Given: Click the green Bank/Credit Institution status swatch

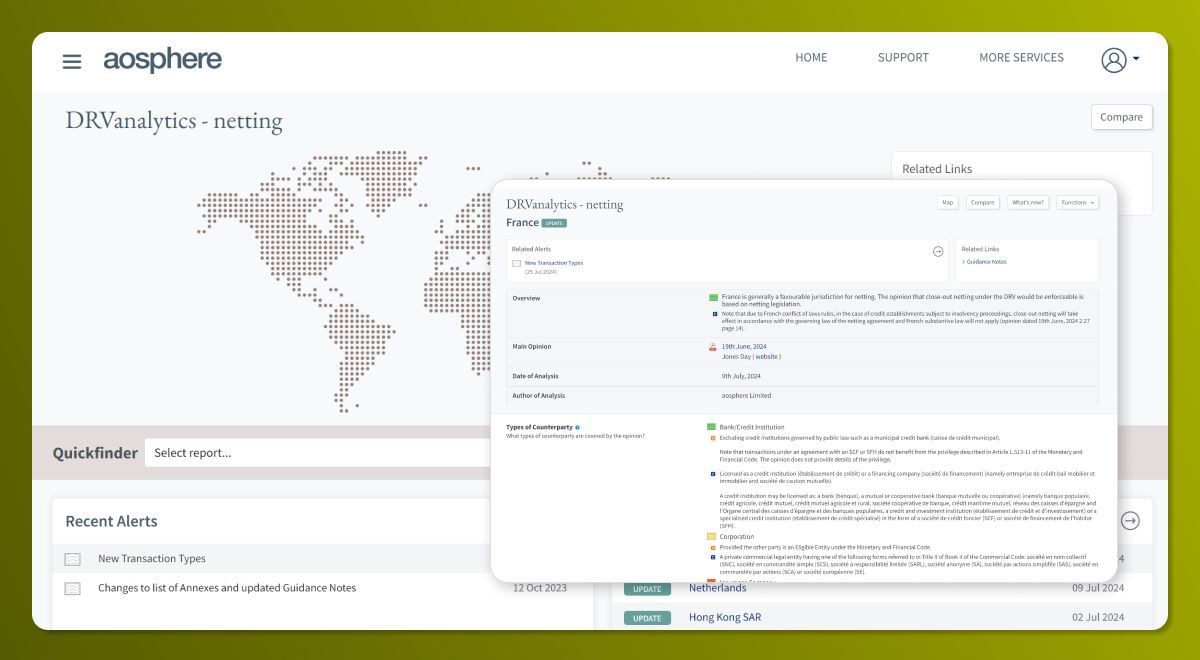Looking at the screenshot, I should [712, 427].
